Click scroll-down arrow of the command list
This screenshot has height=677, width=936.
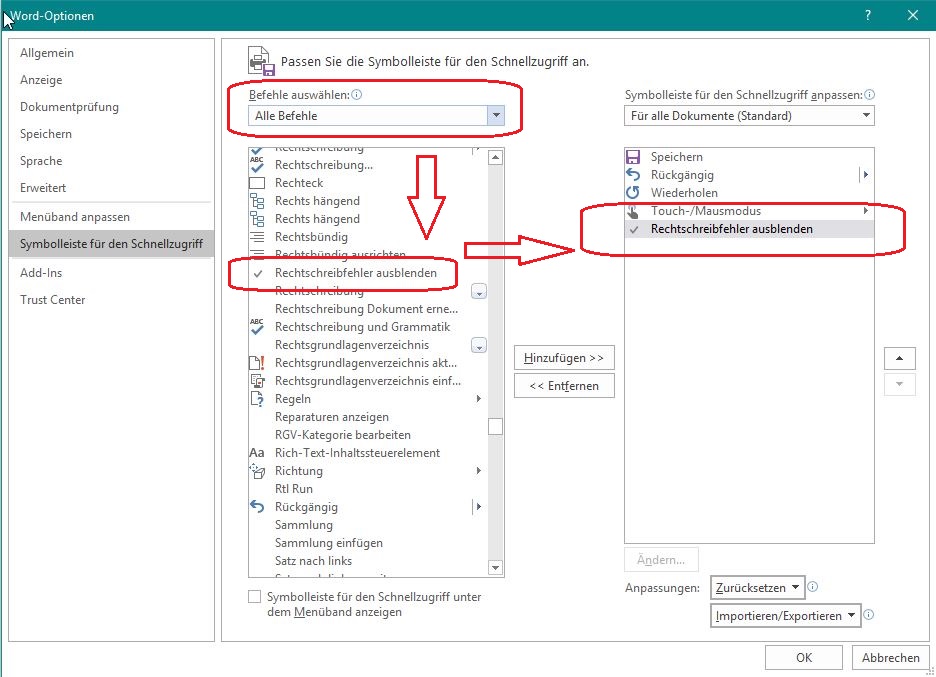pyautogui.click(x=495, y=568)
